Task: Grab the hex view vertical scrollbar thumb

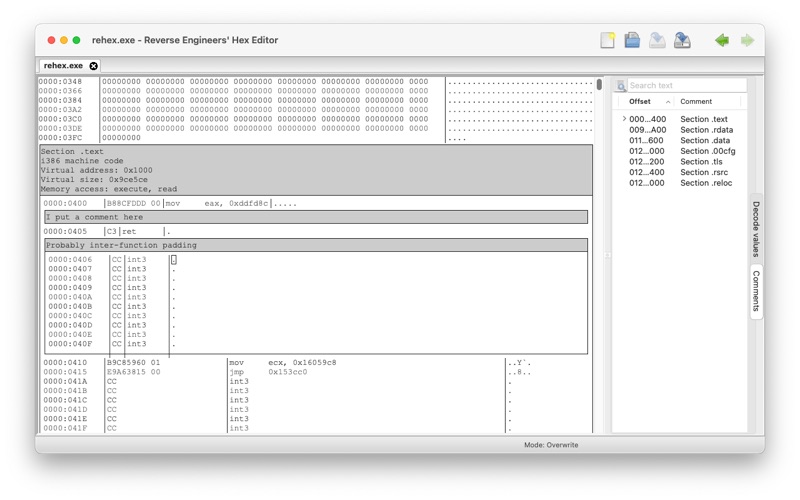Action: pyautogui.click(x=599, y=84)
